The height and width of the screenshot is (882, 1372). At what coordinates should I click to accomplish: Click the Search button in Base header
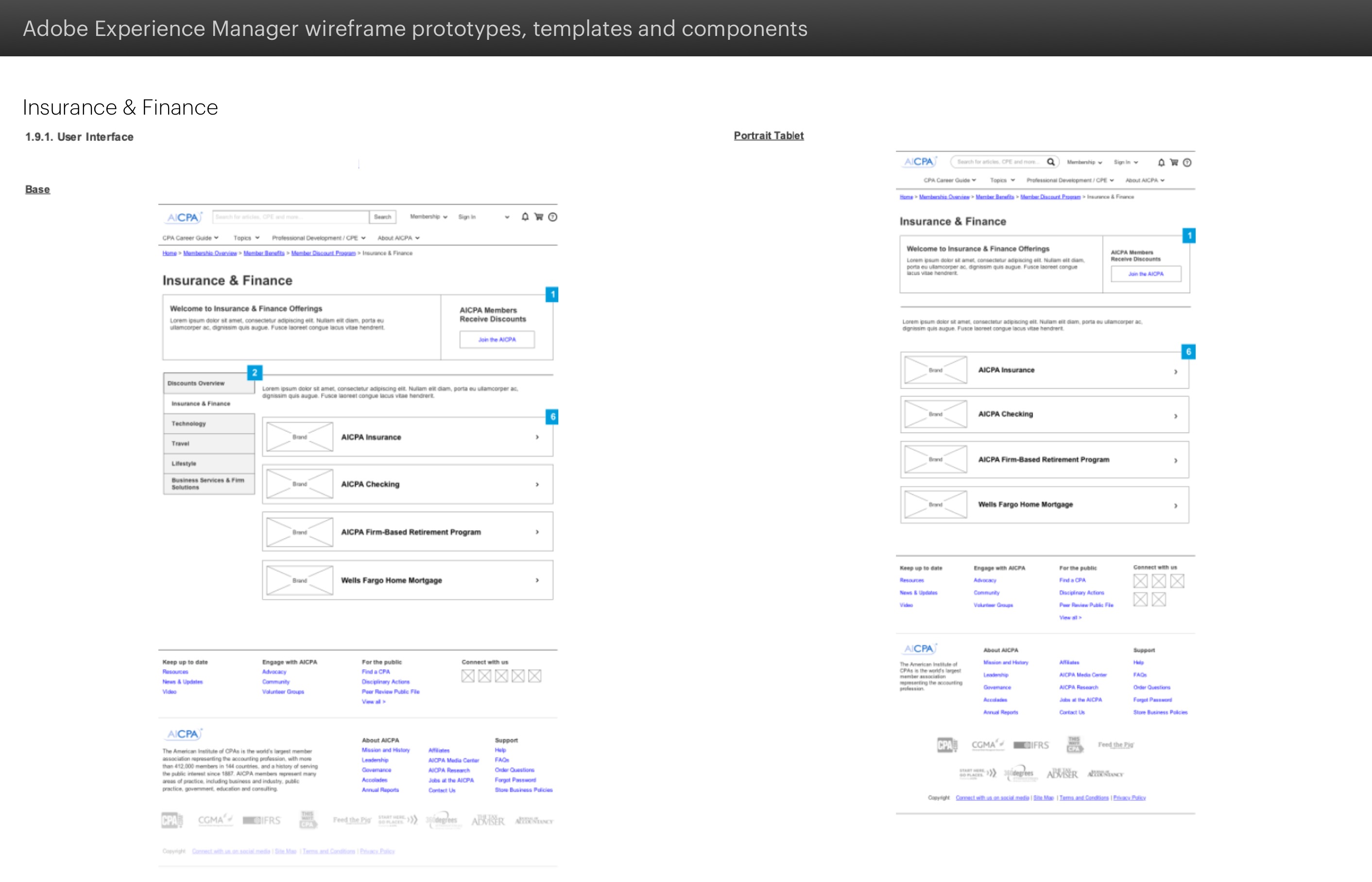pyautogui.click(x=382, y=217)
